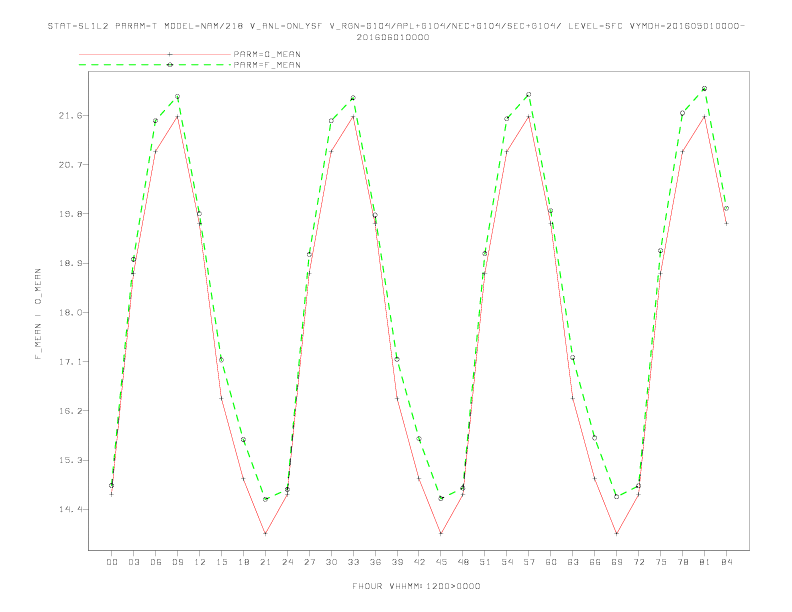
Task: Click the x-axis tick label 42
Action: tap(419, 562)
